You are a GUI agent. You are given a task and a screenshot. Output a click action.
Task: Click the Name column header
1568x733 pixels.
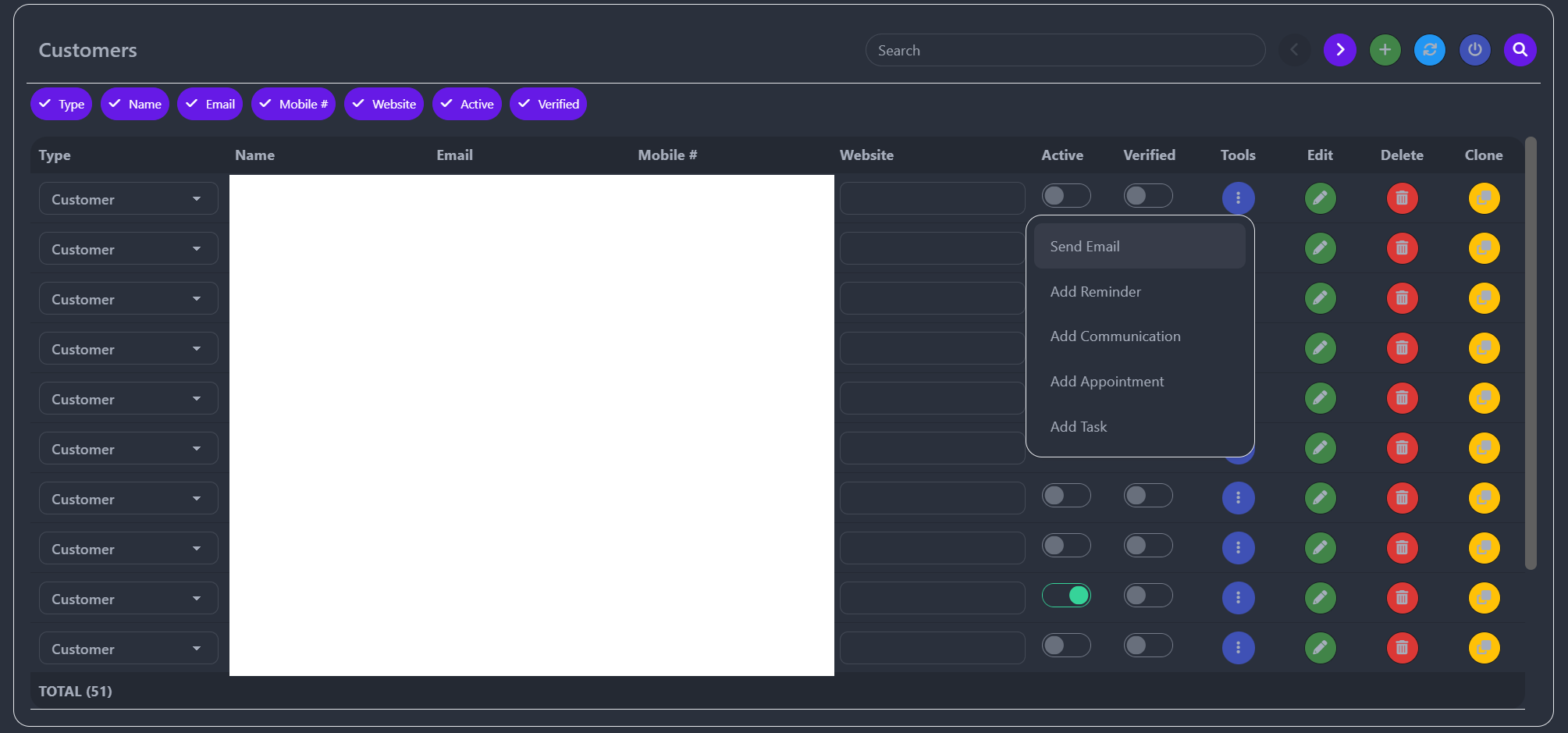[x=254, y=155]
